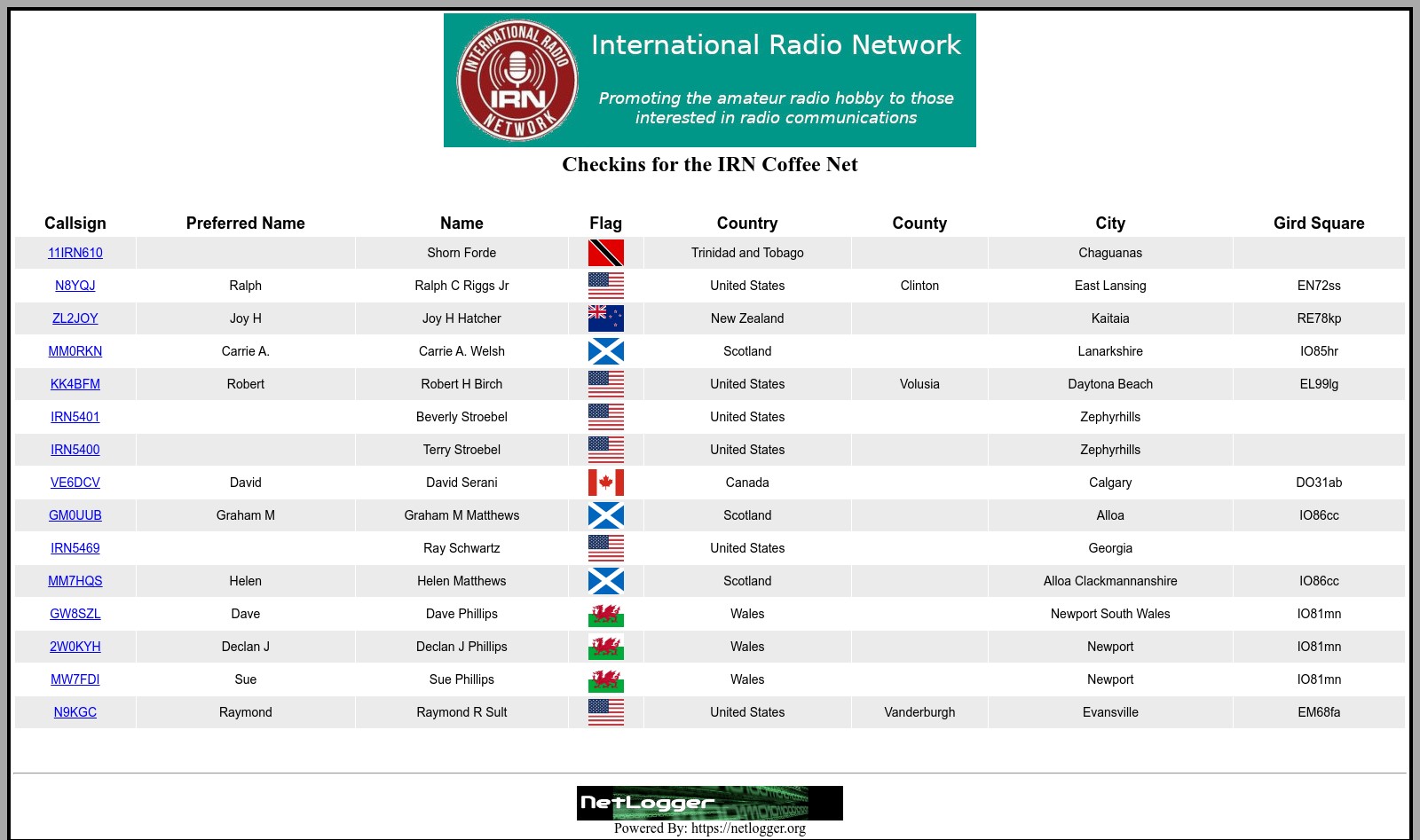Click the Wales flag in GW8SZL's row
Image resolution: width=1420 pixels, height=840 pixels.
click(x=605, y=614)
